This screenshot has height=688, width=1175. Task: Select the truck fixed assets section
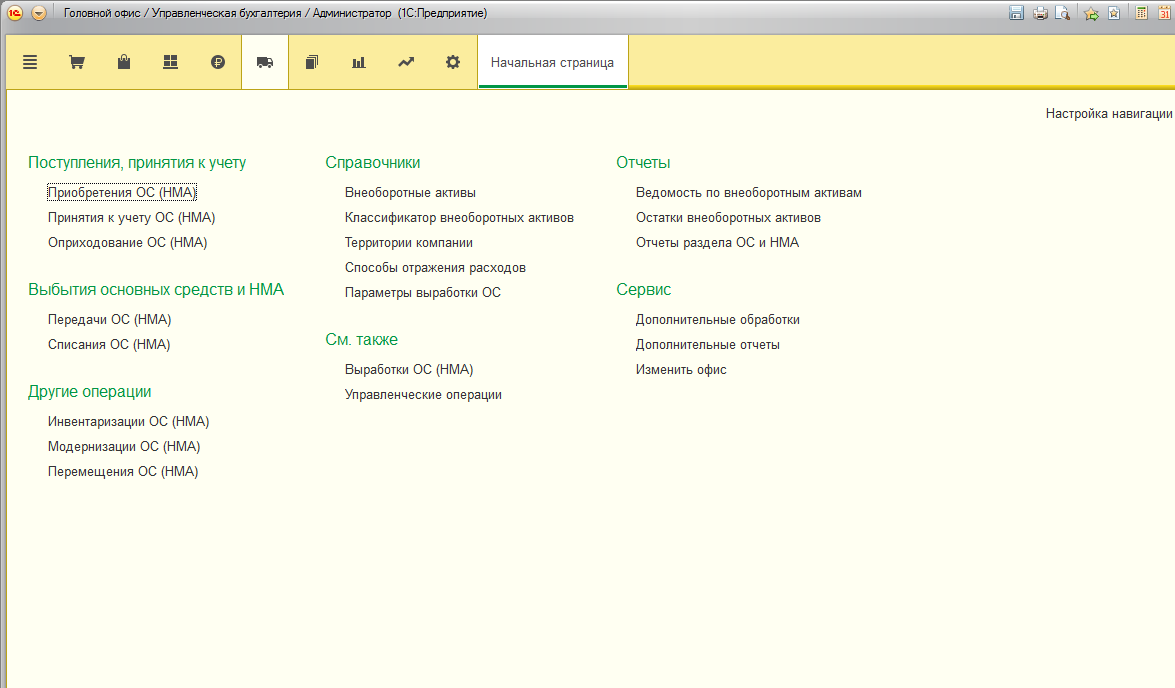point(265,62)
